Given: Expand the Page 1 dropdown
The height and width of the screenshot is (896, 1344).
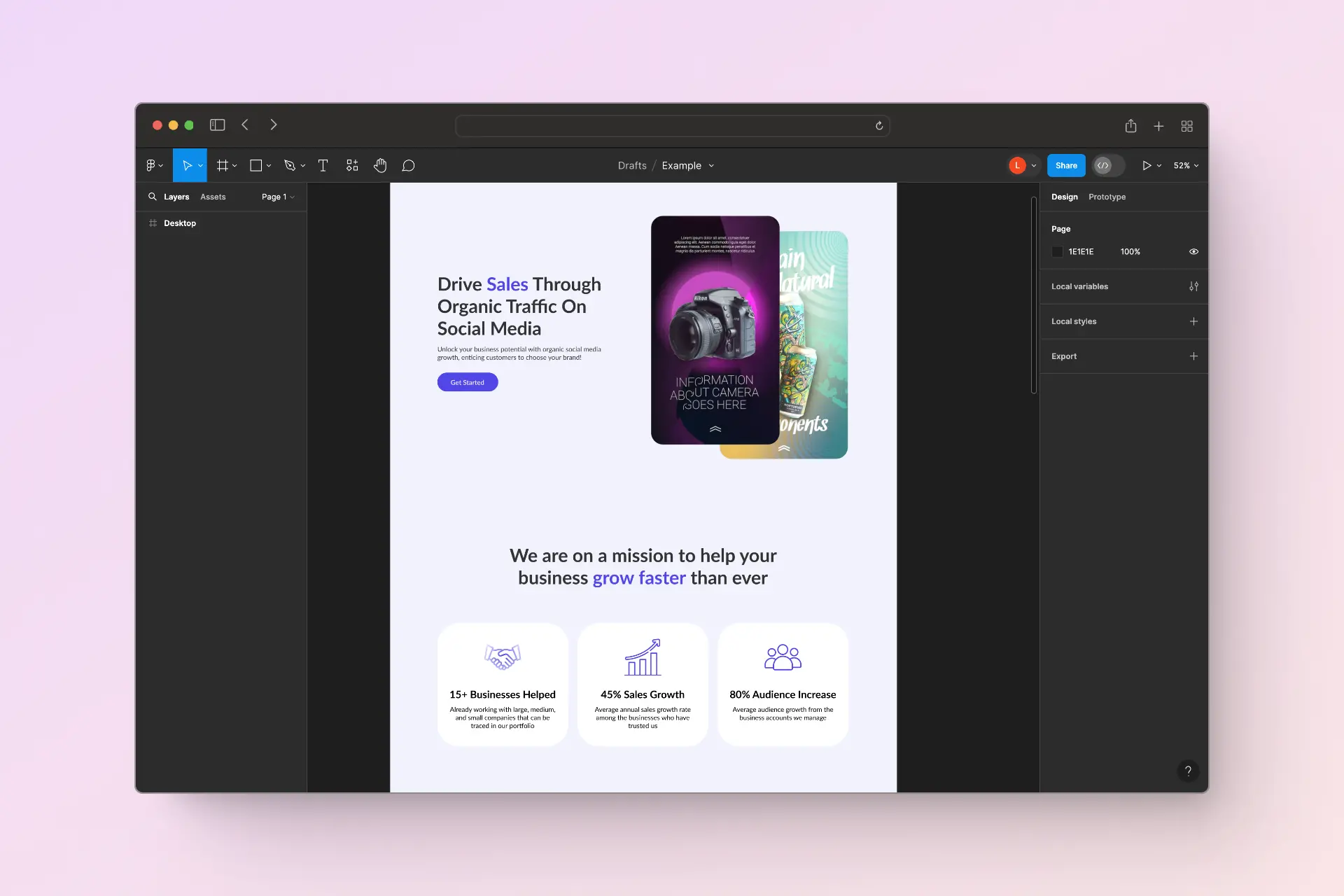Looking at the screenshot, I should click(x=278, y=197).
